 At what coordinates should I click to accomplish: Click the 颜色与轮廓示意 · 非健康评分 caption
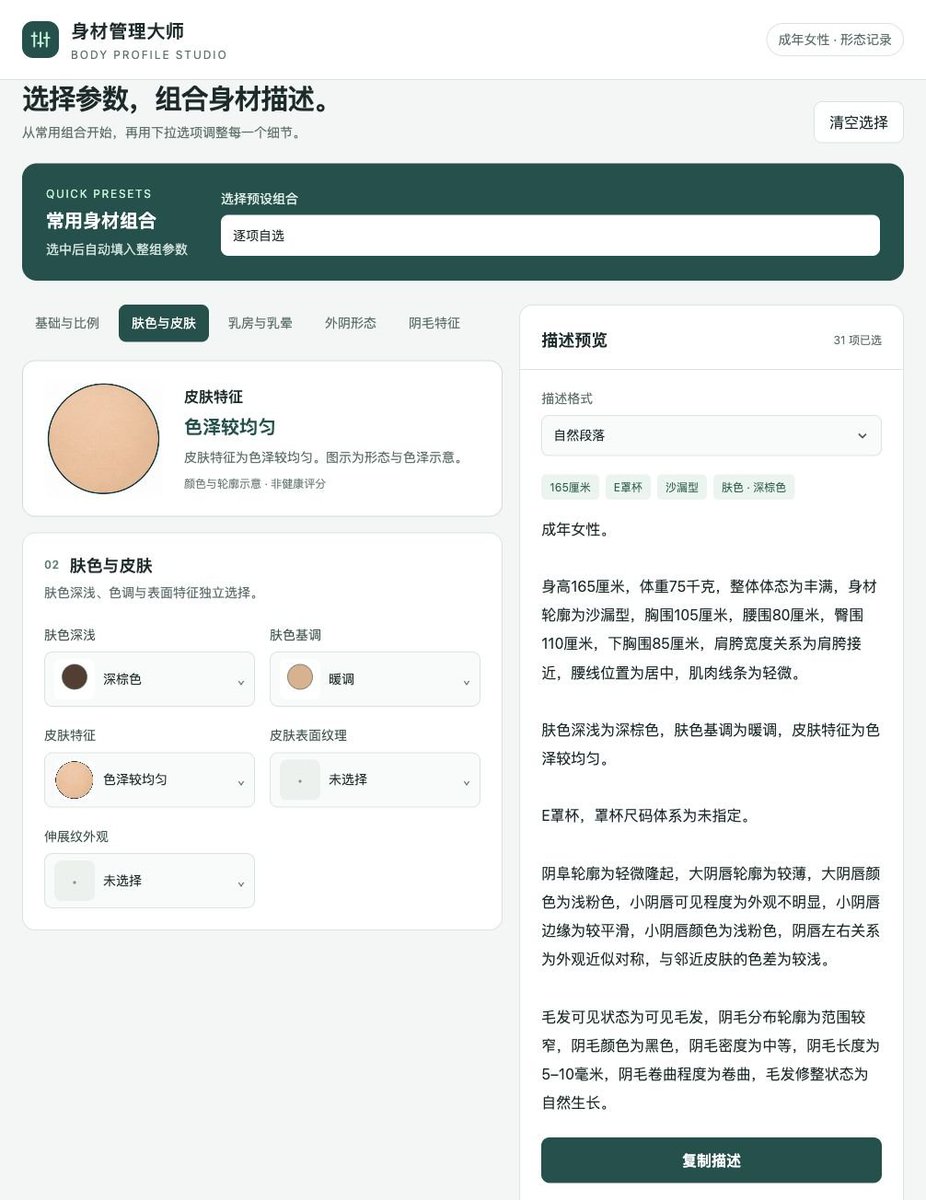coord(255,484)
